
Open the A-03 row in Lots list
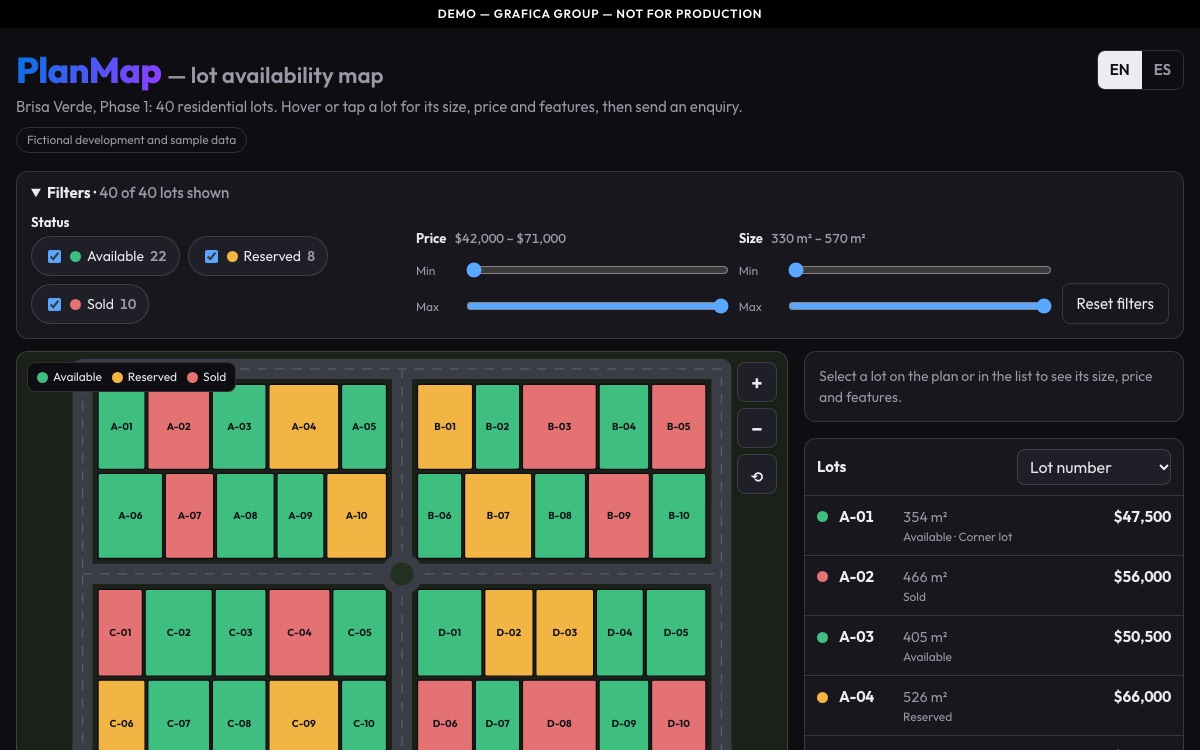point(994,646)
